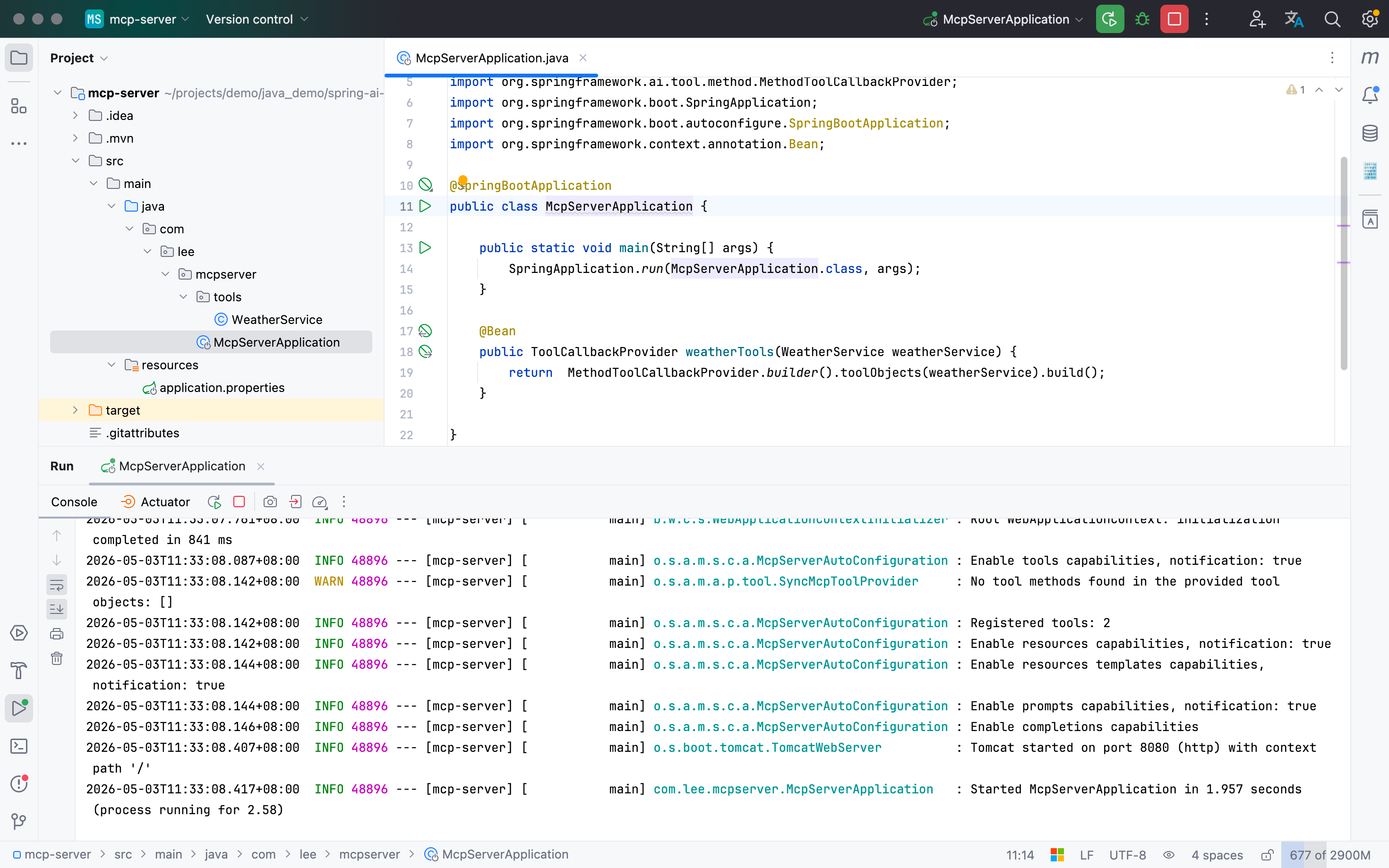Open the Problems tool window icon
This screenshot has height=868, width=1389.
tap(19, 783)
